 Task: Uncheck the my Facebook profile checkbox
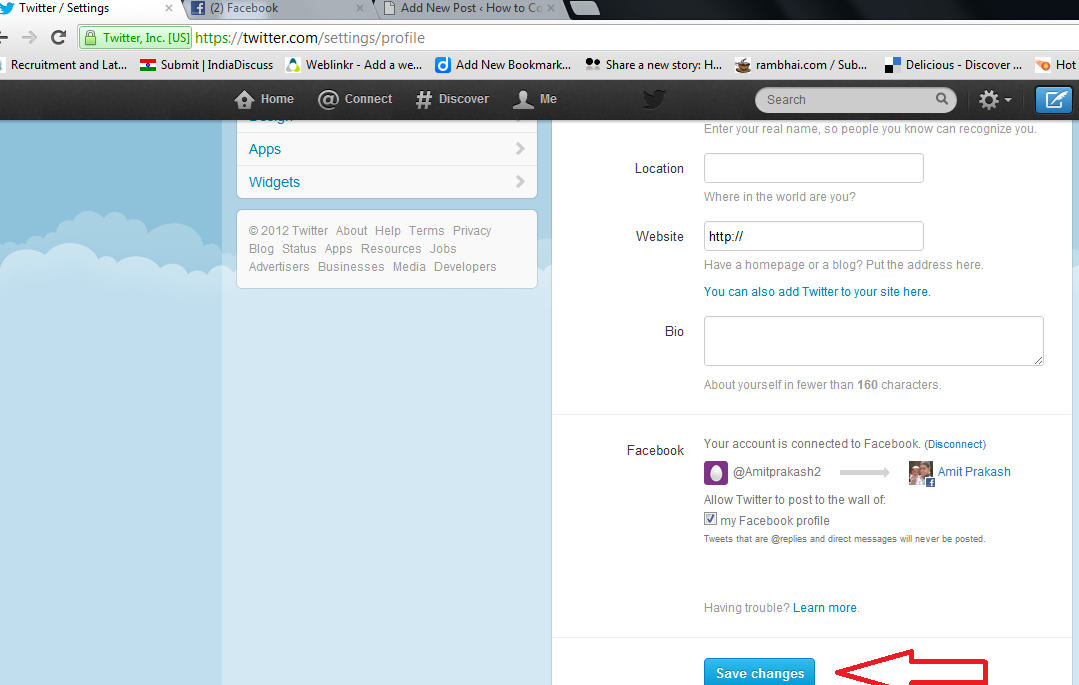(710, 519)
